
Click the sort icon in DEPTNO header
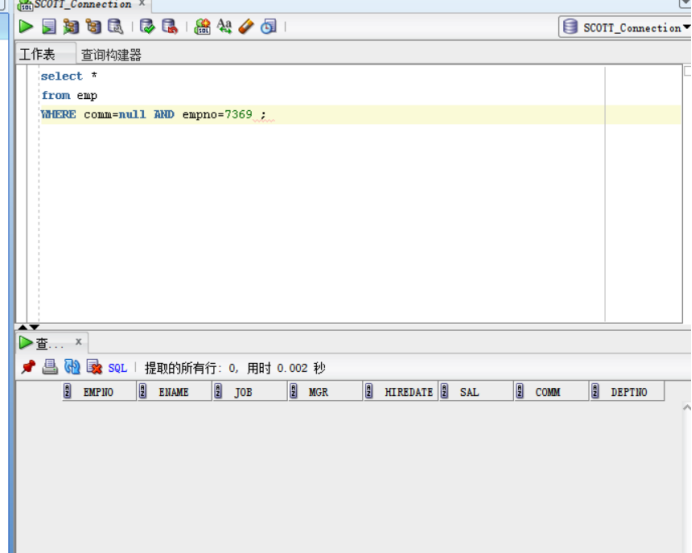[595, 391]
